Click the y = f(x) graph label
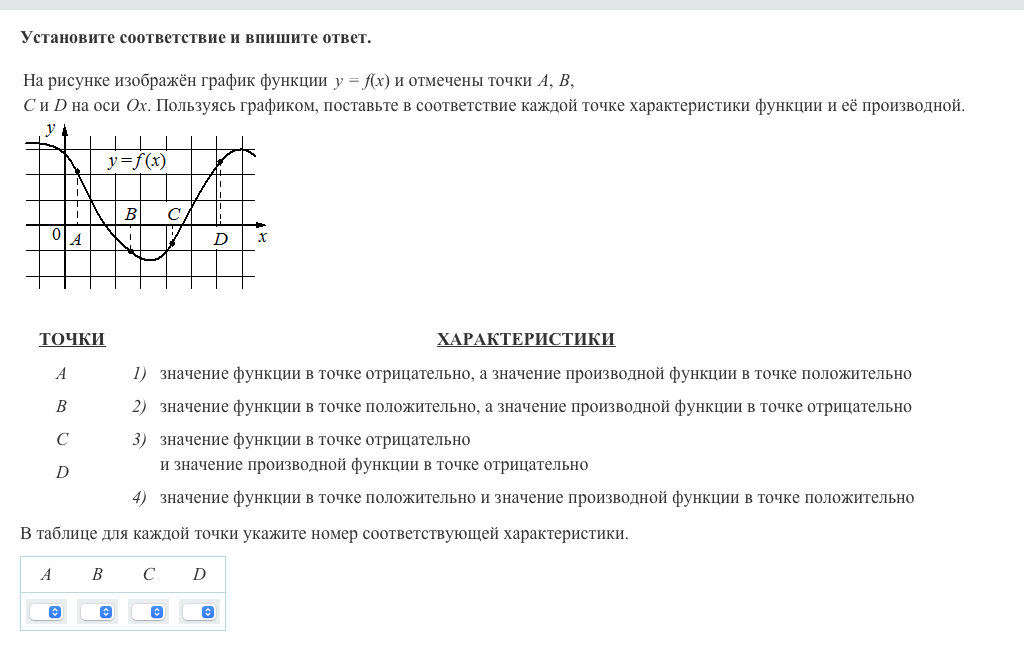 pos(137,161)
